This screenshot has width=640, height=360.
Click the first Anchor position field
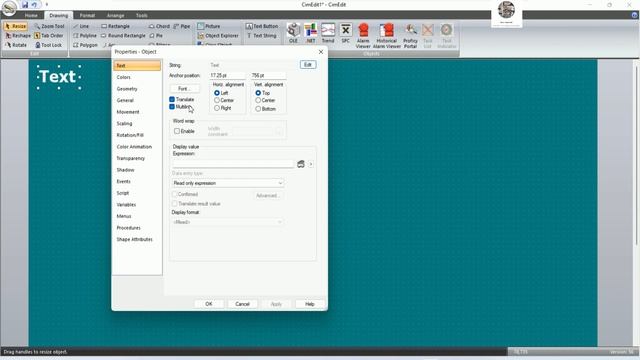point(227,76)
